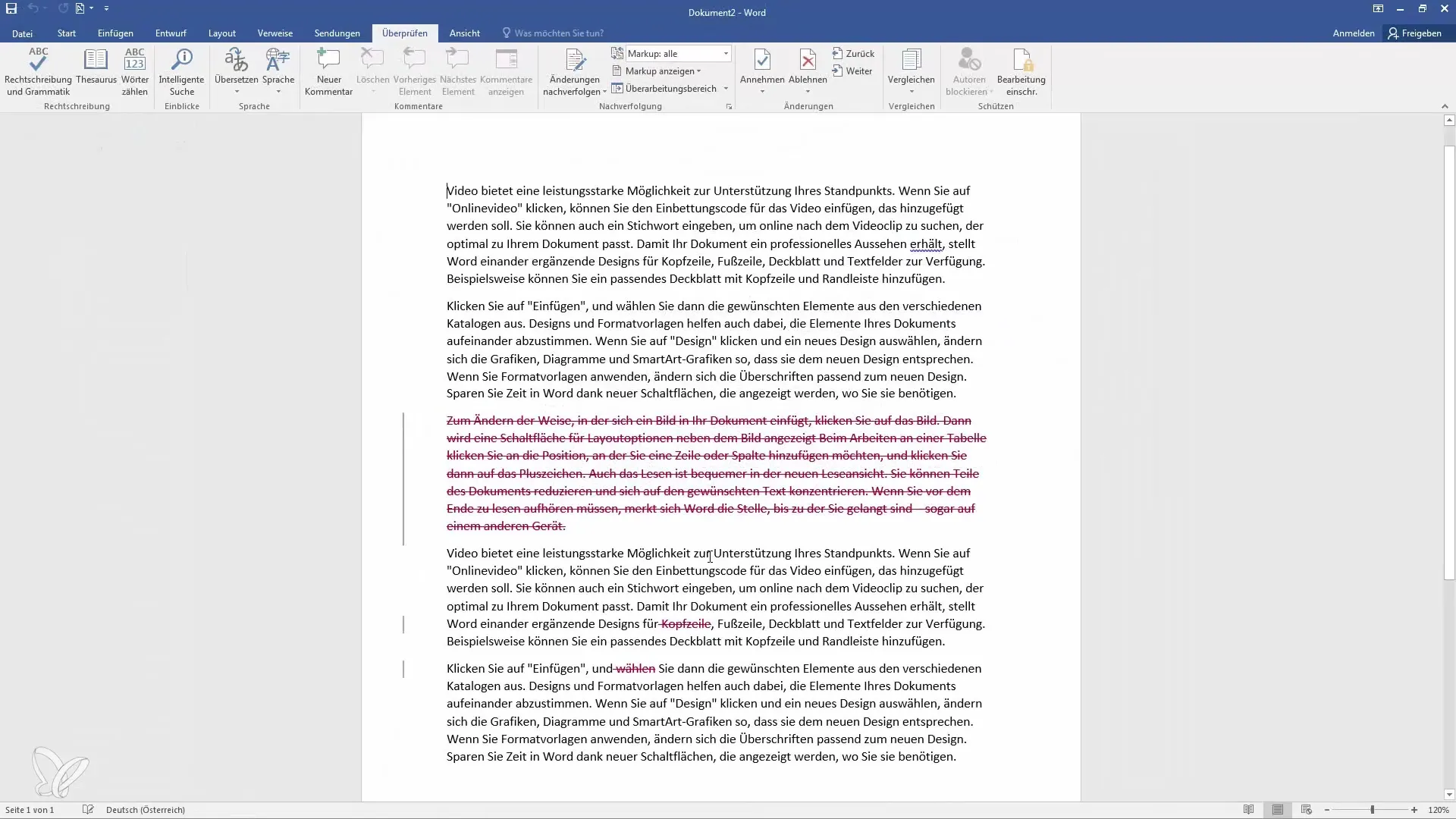Switch to the Start tab
The width and height of the screenshot is (1456, 819).
66,33
